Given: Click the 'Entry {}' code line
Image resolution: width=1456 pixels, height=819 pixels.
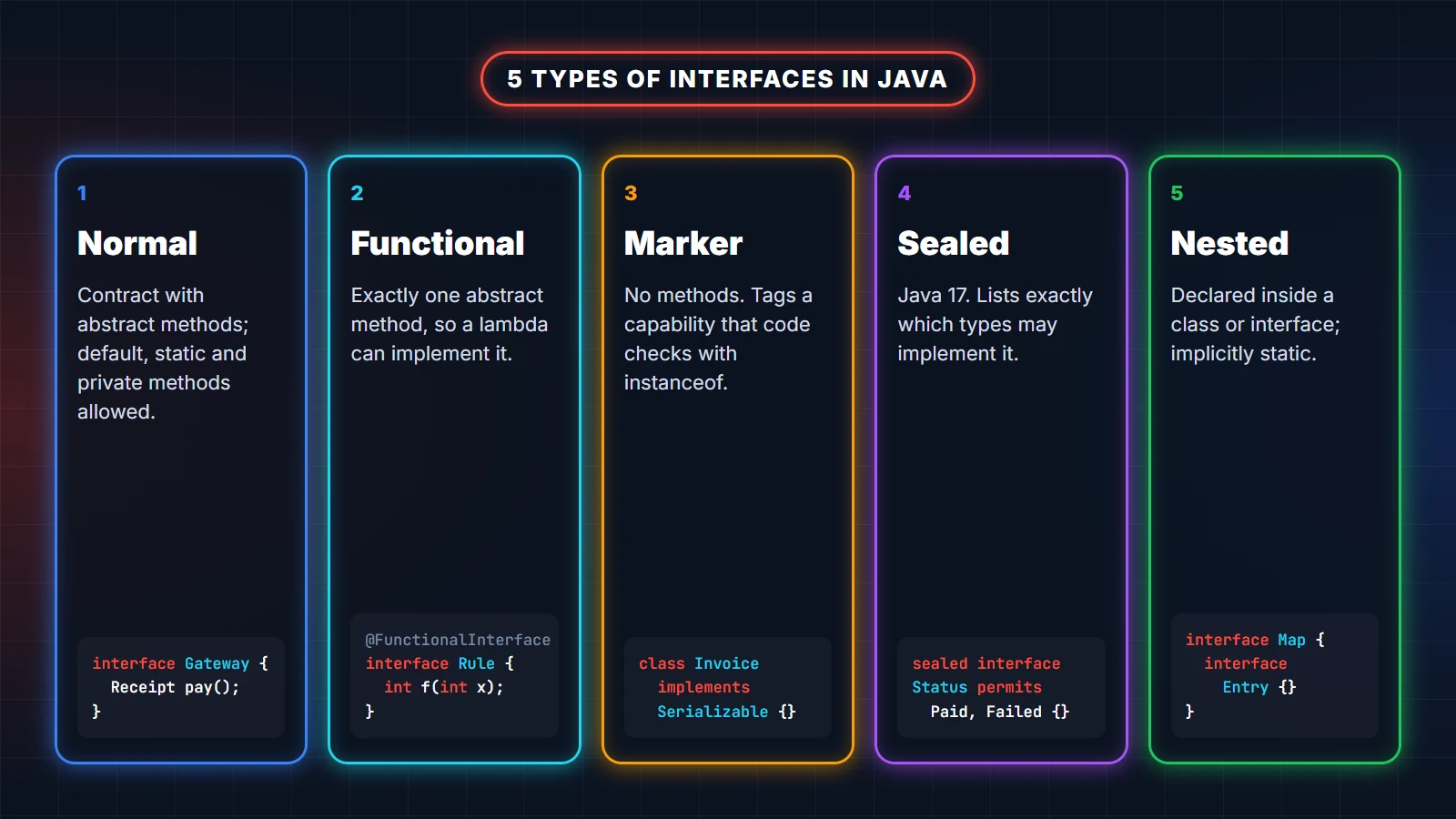Looking at the screenshot, I should [x=1259, y=687].
